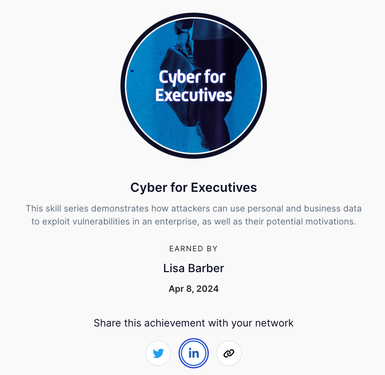The width and height of the screenshot is (385, 375).
Task: Click white 'Executives' word inside the badge
Action: point(194,95)
